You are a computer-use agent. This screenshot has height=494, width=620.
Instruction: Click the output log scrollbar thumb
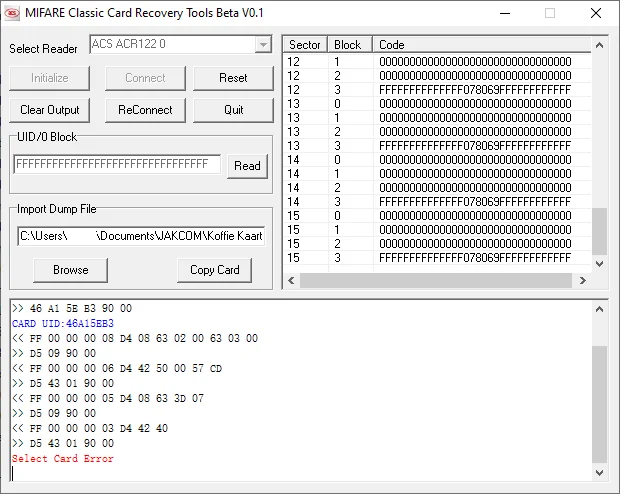coord(599,404)
